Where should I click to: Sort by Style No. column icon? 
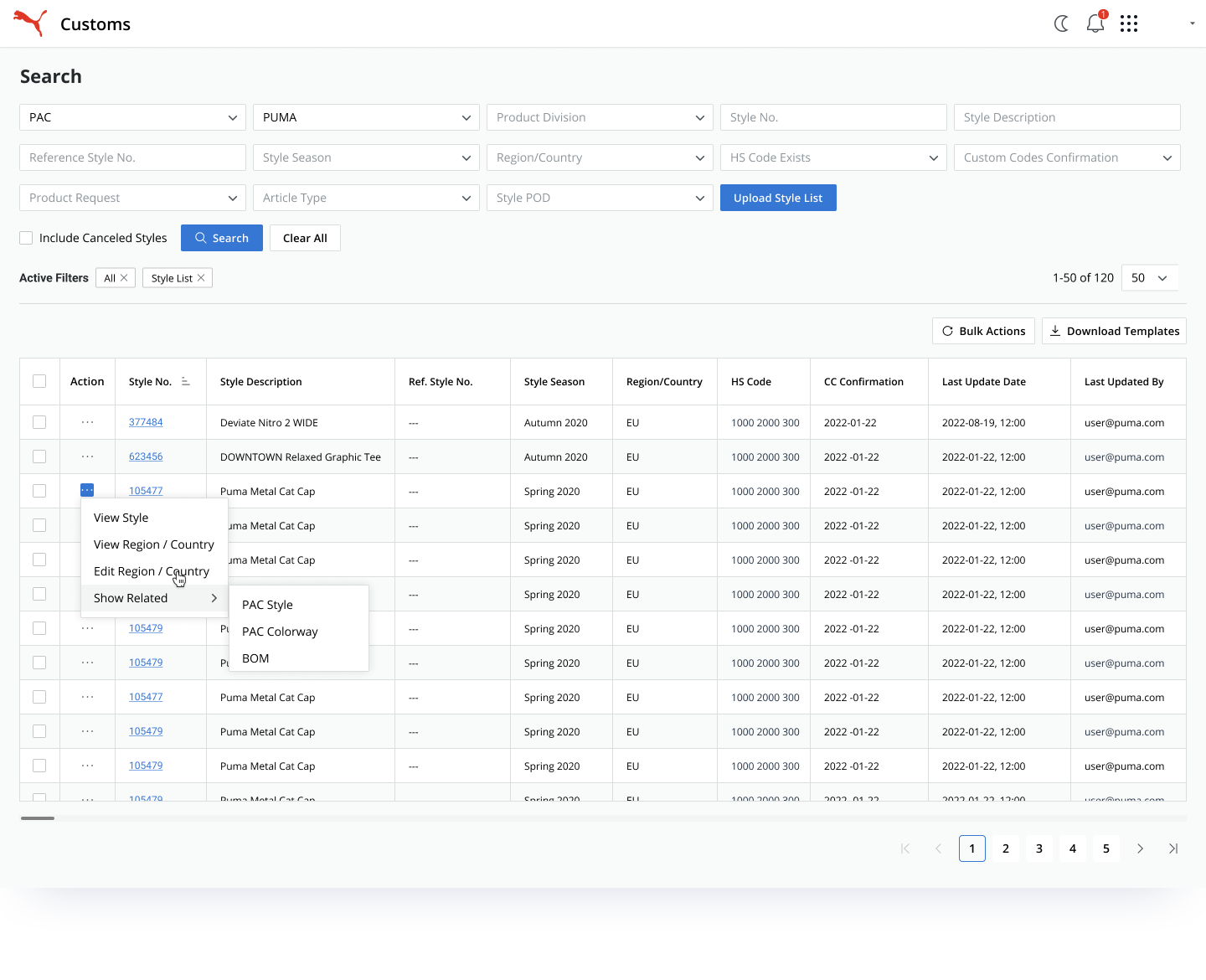coord(186,382)
